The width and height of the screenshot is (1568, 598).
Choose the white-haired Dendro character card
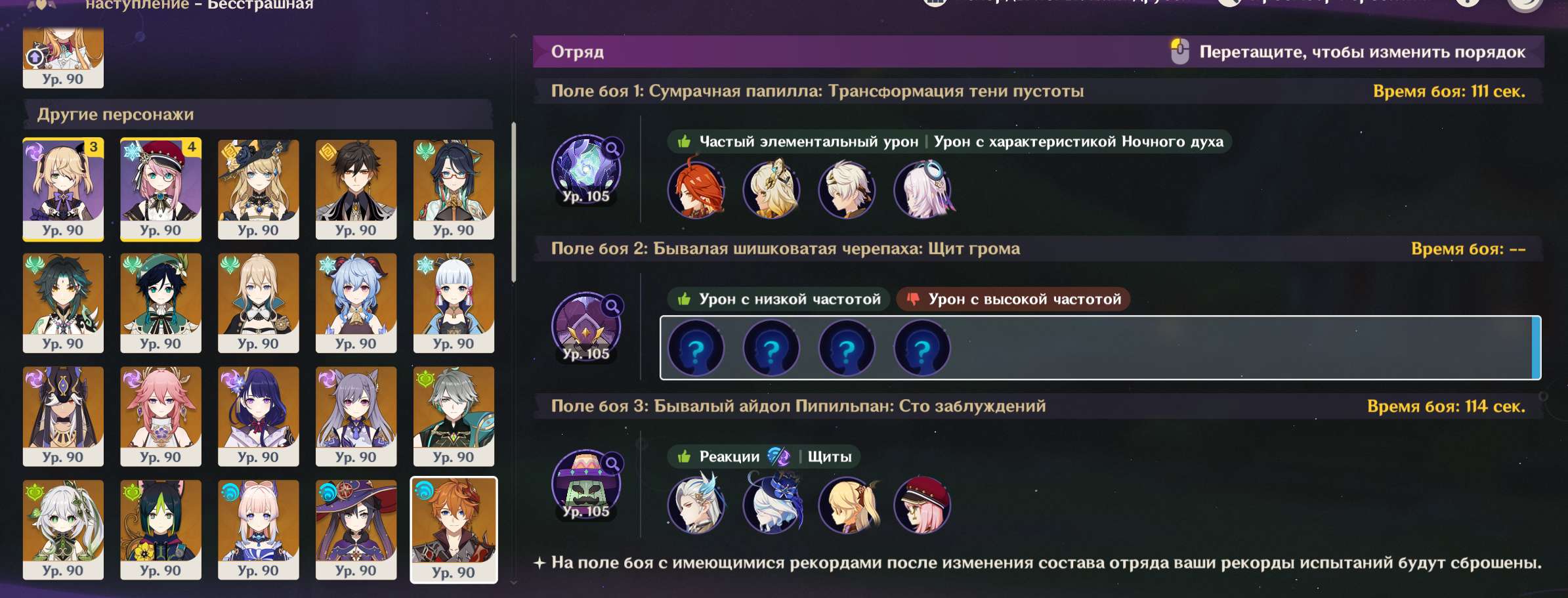63,530
